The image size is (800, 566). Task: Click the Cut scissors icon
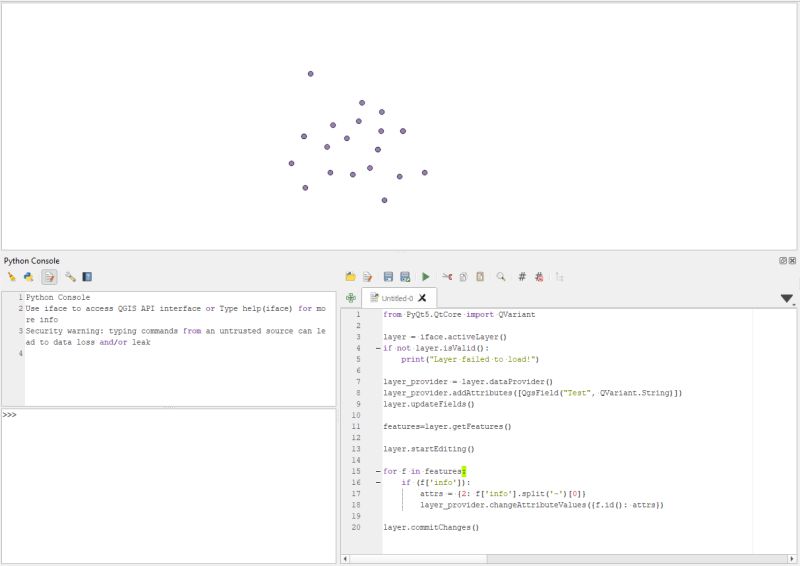click(x=447, y=277)
